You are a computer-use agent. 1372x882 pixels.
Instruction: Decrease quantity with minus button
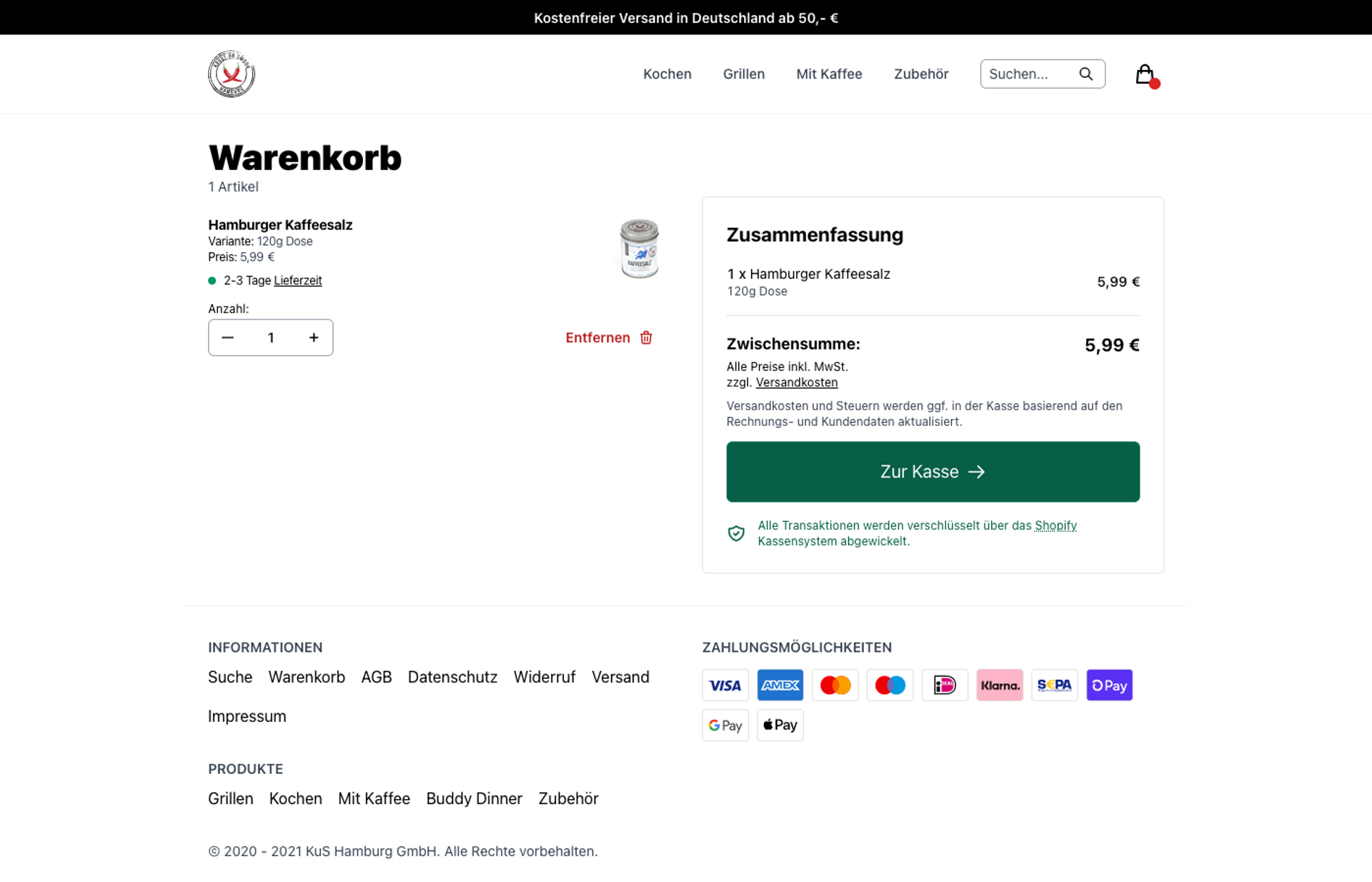[228, 337]
